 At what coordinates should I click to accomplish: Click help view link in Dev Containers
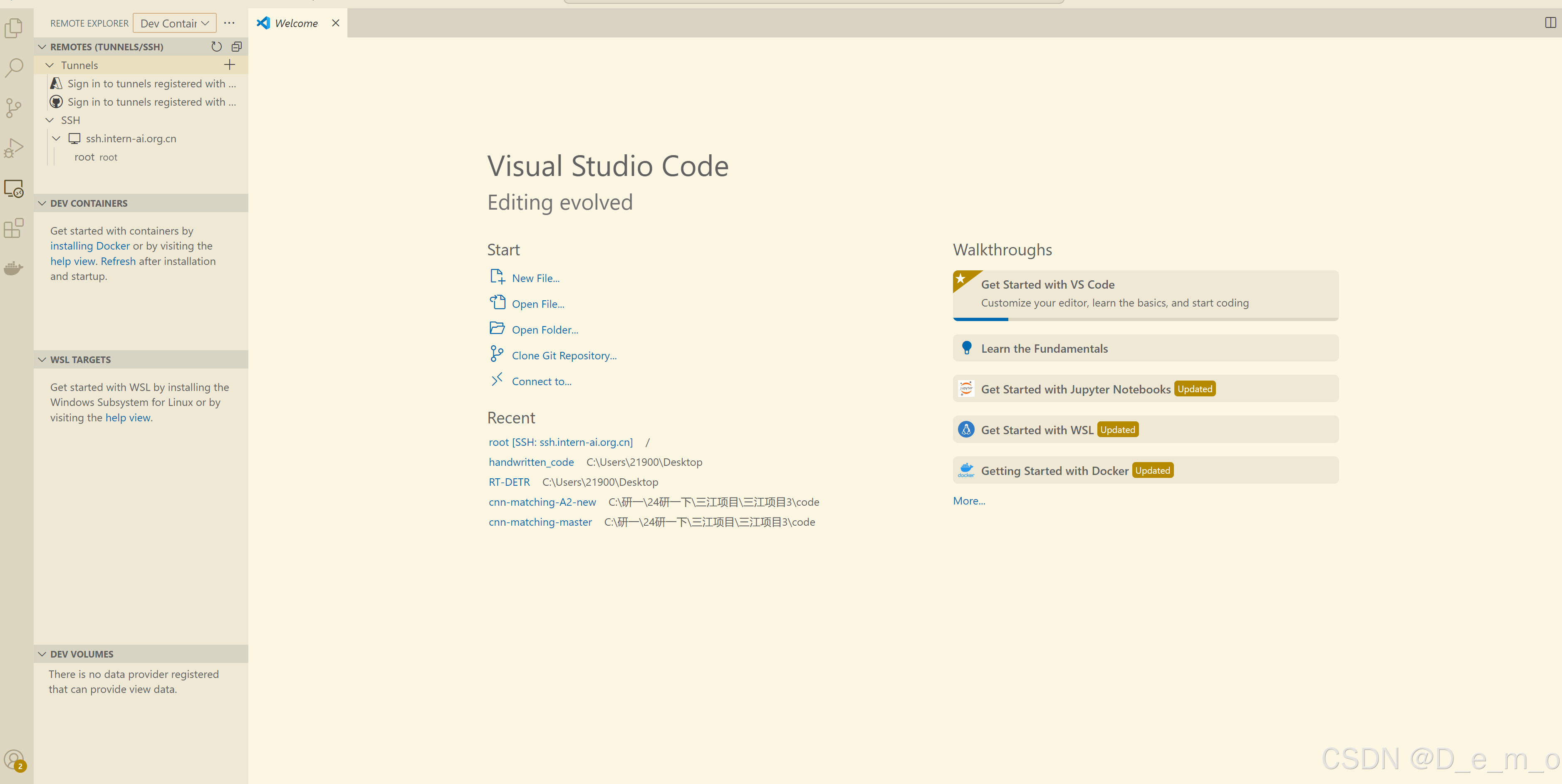coord(73,261)
